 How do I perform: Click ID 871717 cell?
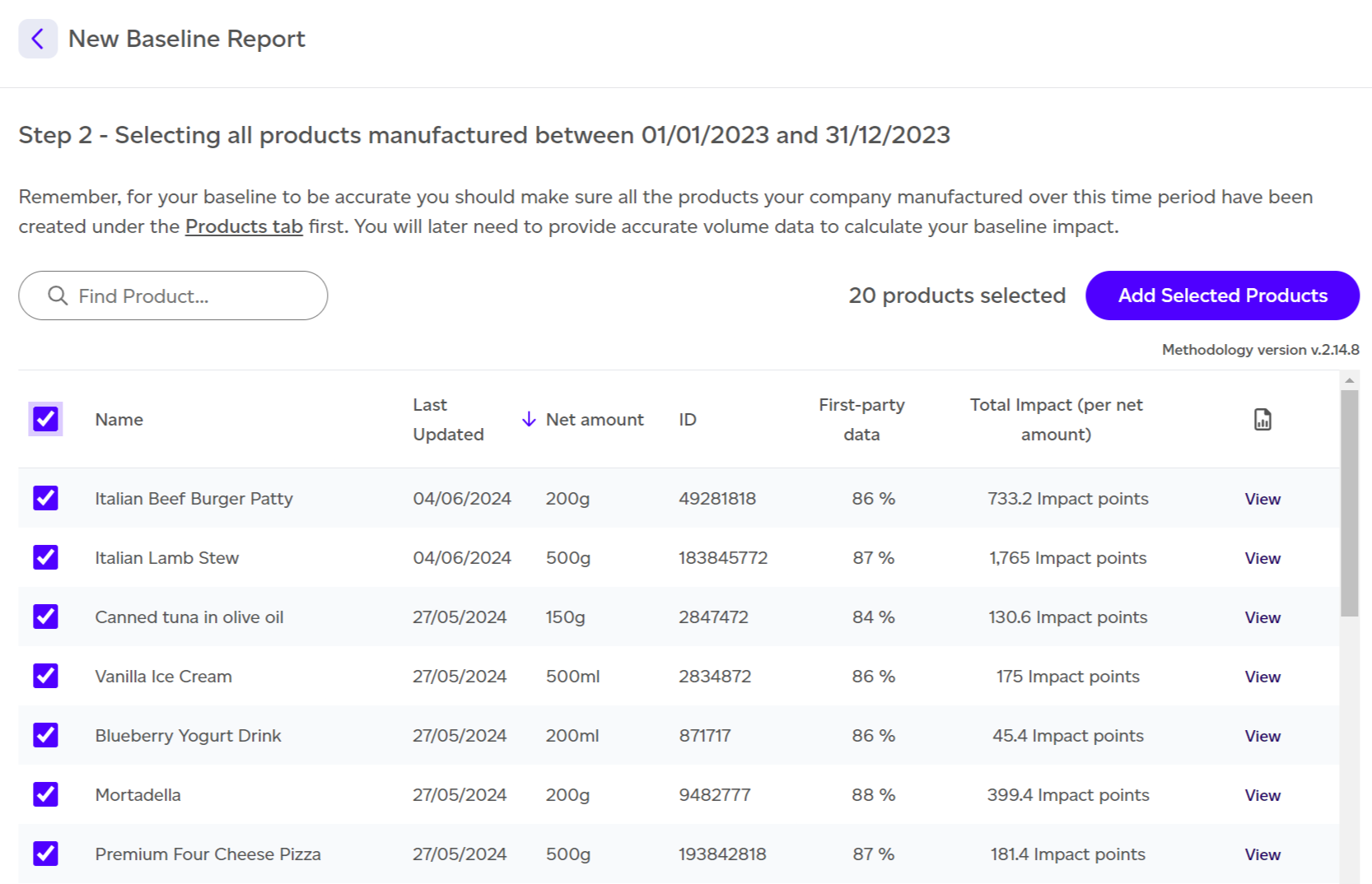point(705,736)
